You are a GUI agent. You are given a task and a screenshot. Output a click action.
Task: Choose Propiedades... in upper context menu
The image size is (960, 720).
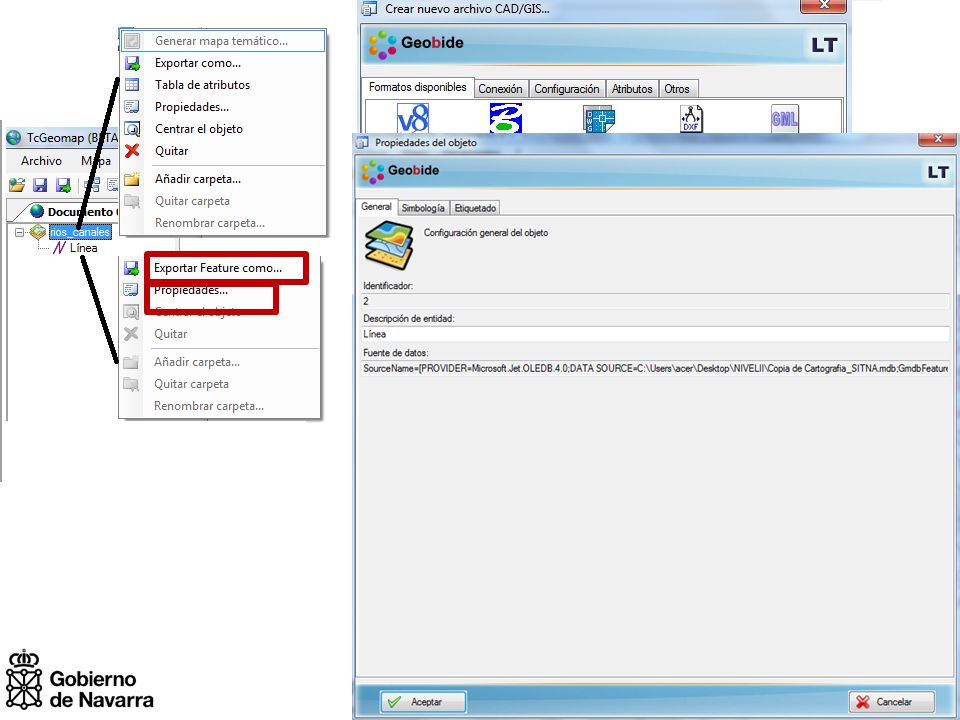(x=192, y=107)
